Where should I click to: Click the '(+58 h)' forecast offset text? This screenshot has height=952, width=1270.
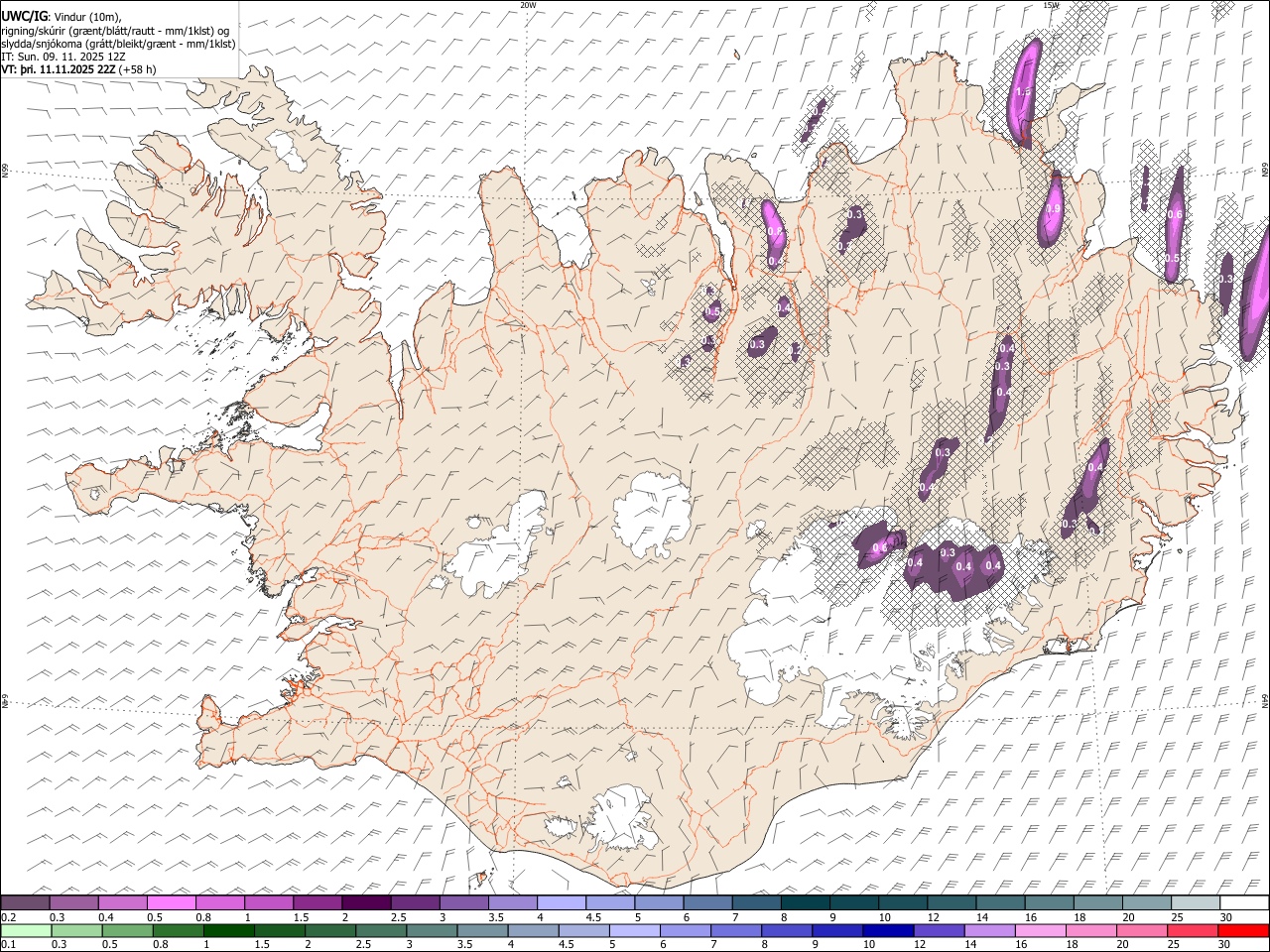pyautogui.click(x=137, y=69)
